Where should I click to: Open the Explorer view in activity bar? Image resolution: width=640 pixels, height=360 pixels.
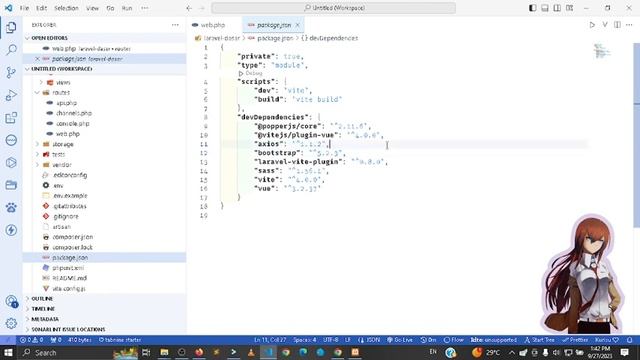tap(11, 27)
